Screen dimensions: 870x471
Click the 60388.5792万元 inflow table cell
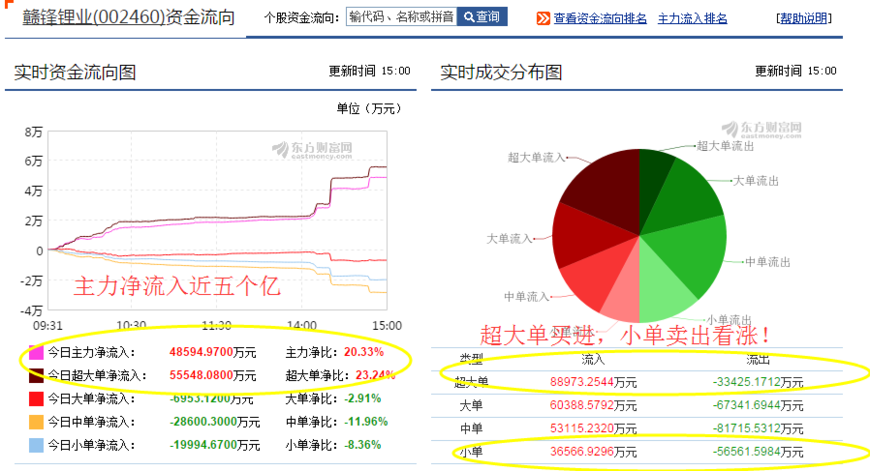593,406
